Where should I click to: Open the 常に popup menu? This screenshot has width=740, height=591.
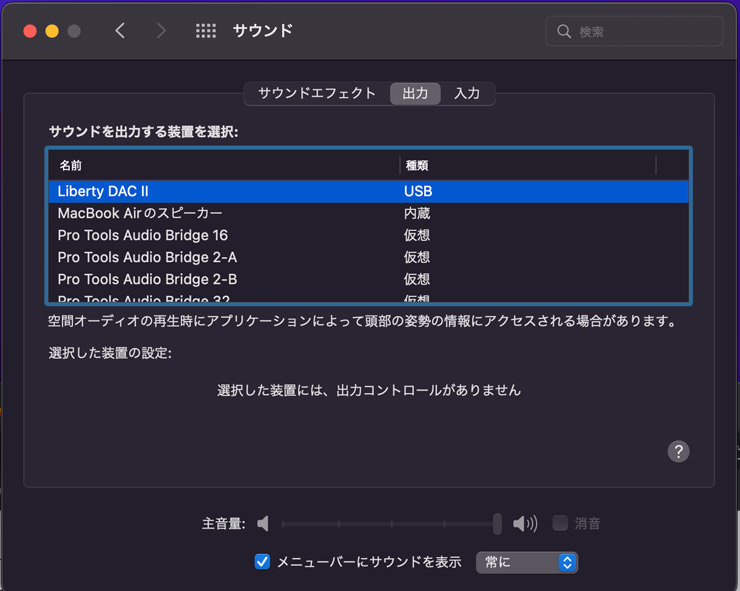(x=527, y=562)
